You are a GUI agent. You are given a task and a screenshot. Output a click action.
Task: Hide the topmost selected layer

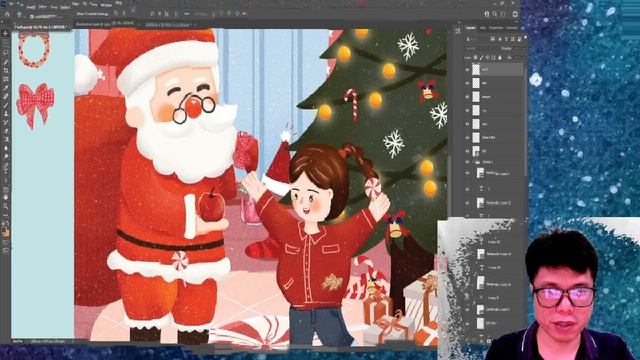tap(467, 70)
